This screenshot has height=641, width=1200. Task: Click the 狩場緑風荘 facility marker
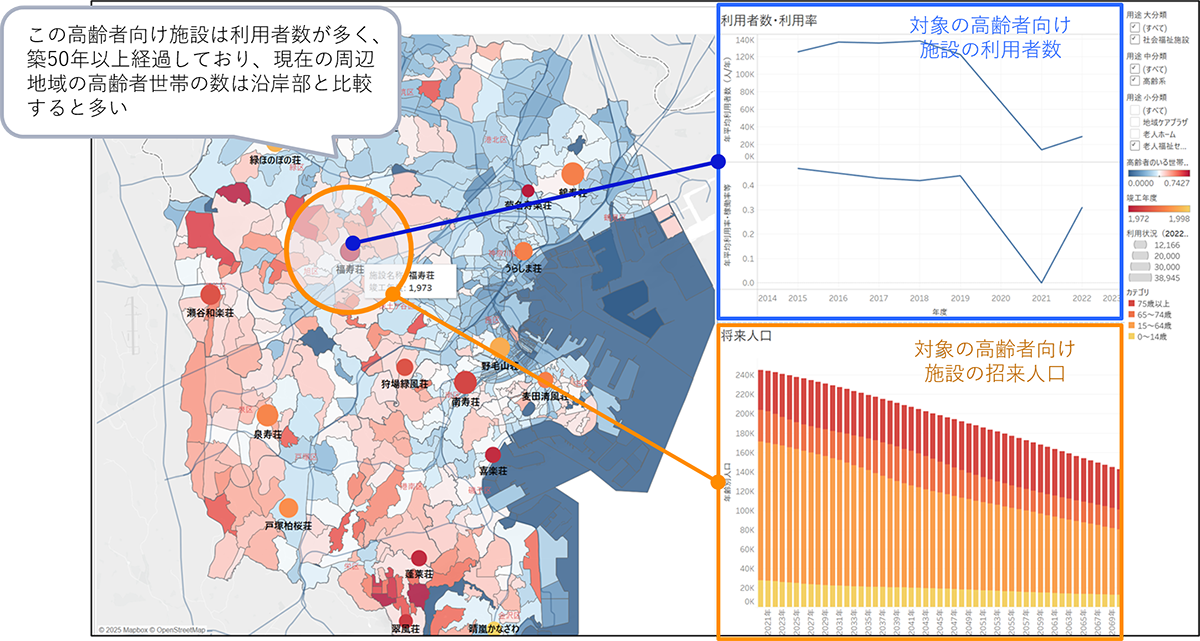click(405, 367)
